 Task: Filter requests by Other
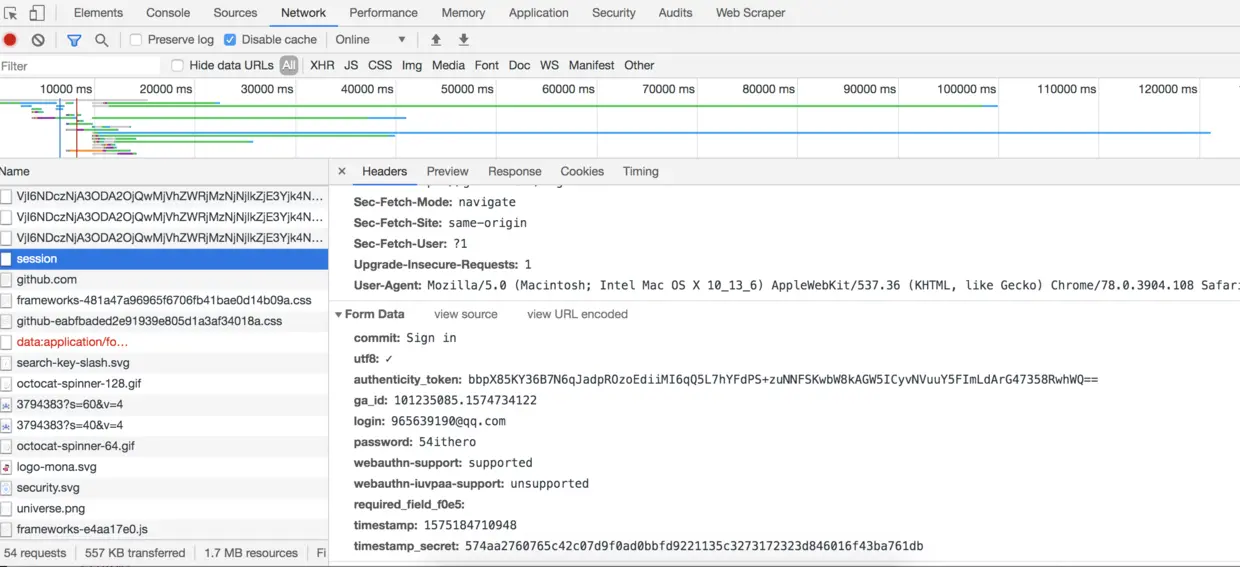(639, 66)
